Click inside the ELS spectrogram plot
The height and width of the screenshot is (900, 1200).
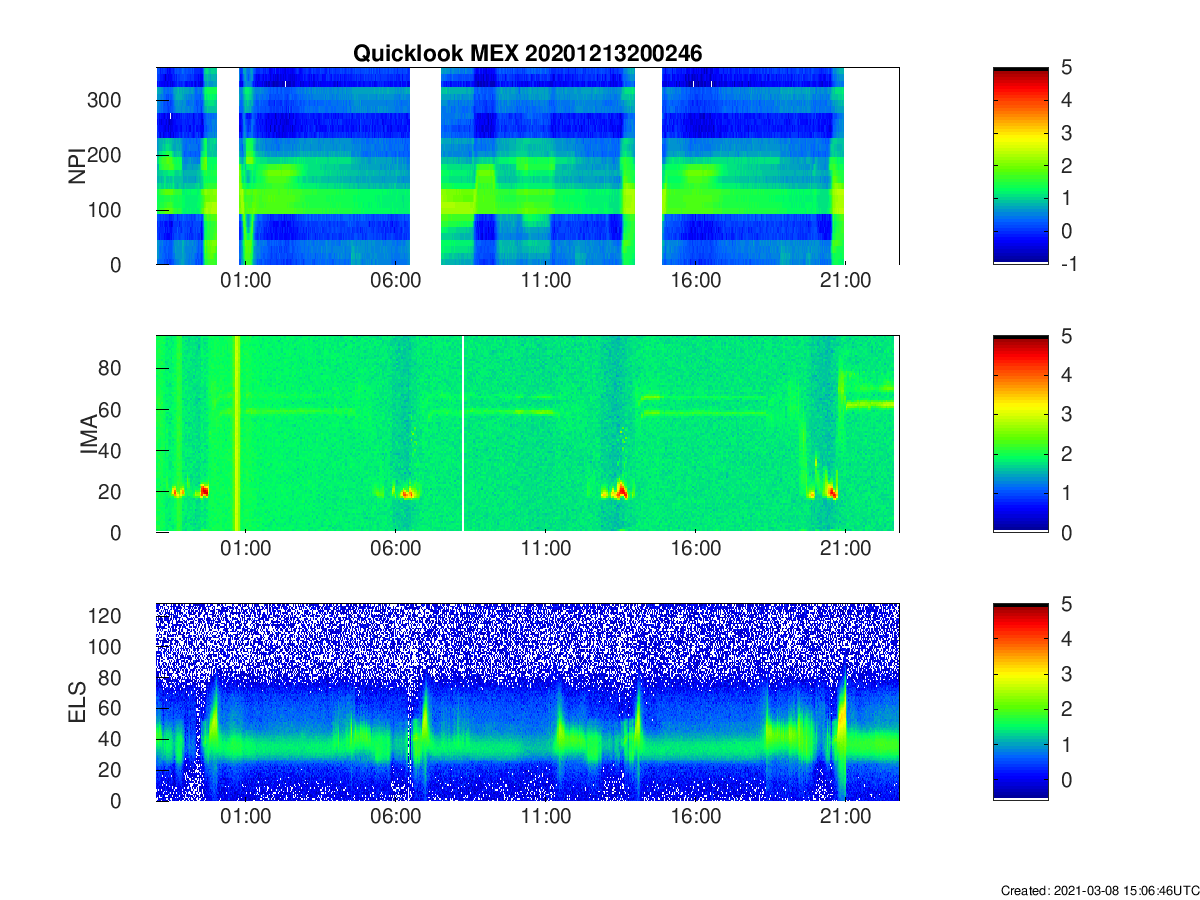coord(527,702)
